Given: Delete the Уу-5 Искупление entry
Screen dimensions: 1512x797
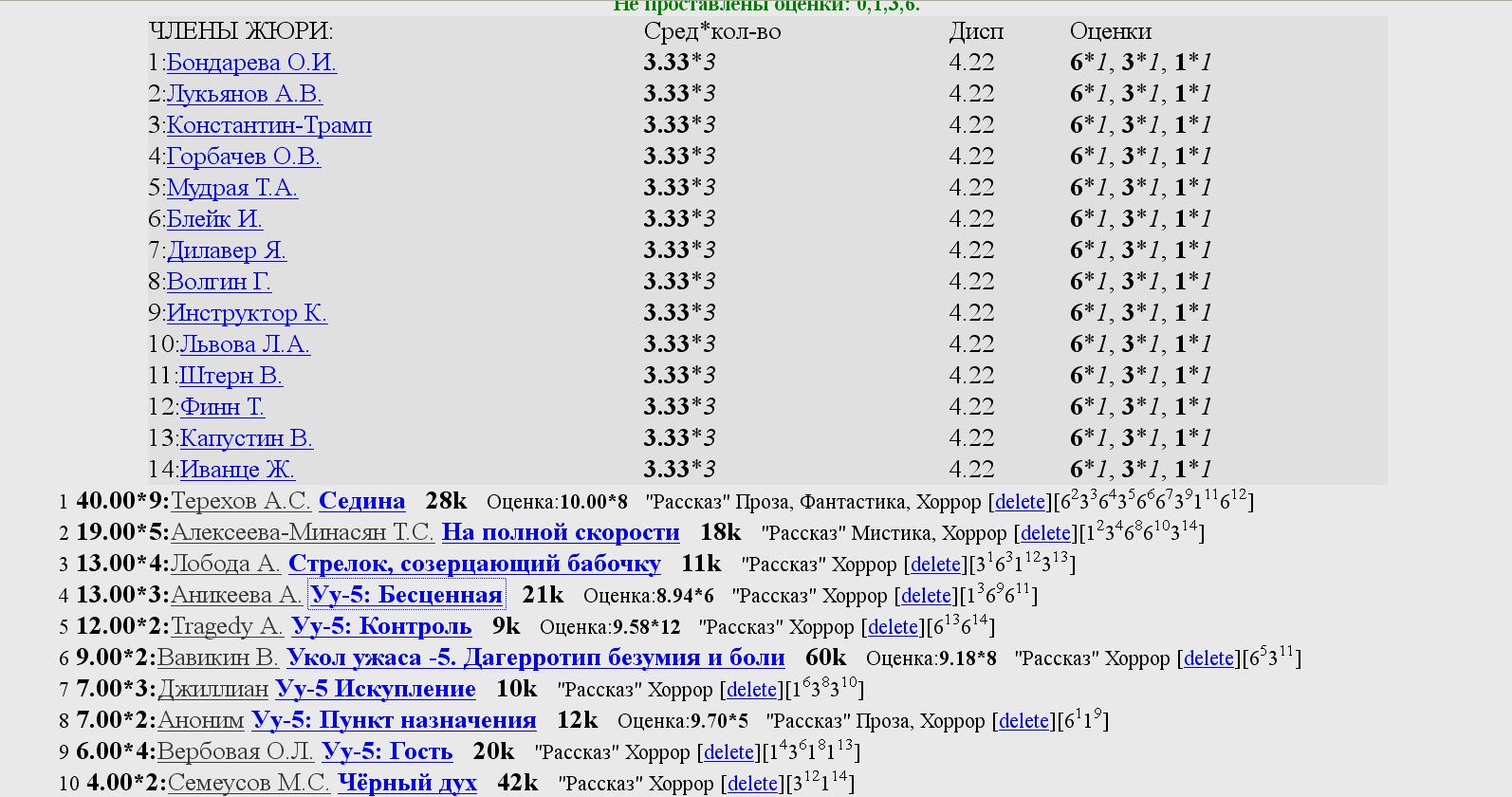Looking at the screenshot, I should (x=751, y=690).
